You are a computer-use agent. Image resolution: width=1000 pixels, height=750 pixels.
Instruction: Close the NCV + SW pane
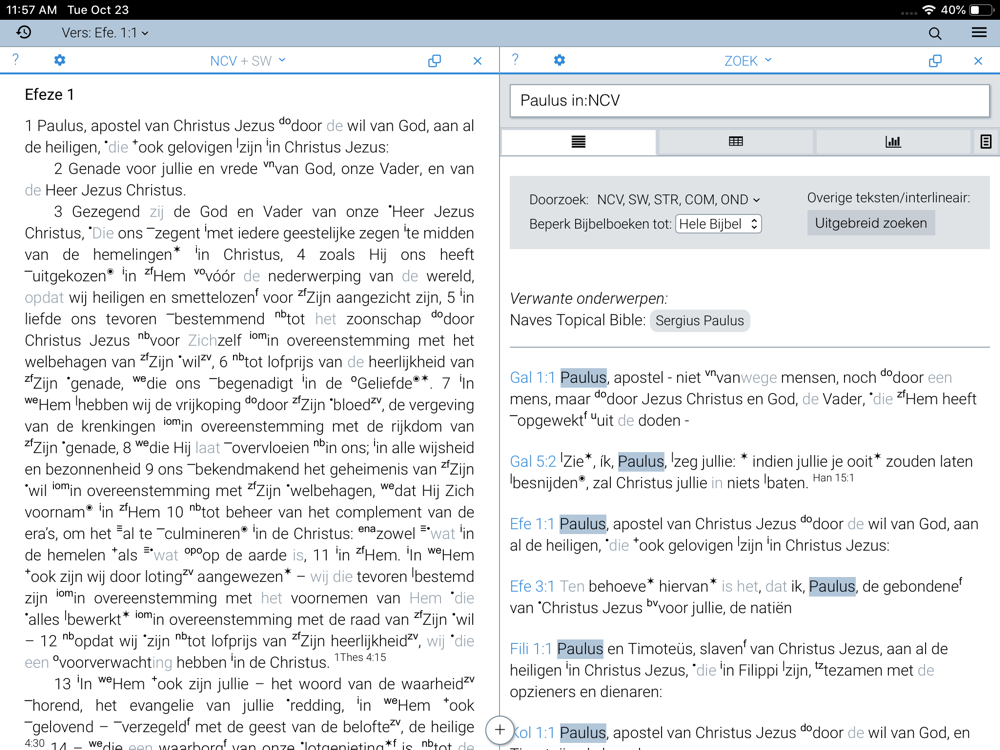pos(477,61)
